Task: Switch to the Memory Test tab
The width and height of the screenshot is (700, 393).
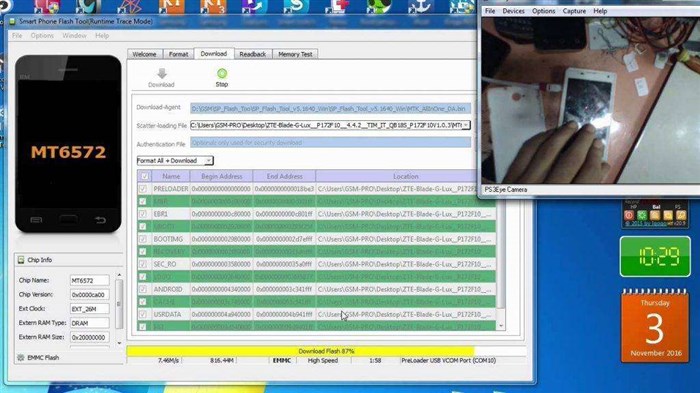Action: pyautogui.click(x=295, y=54)
